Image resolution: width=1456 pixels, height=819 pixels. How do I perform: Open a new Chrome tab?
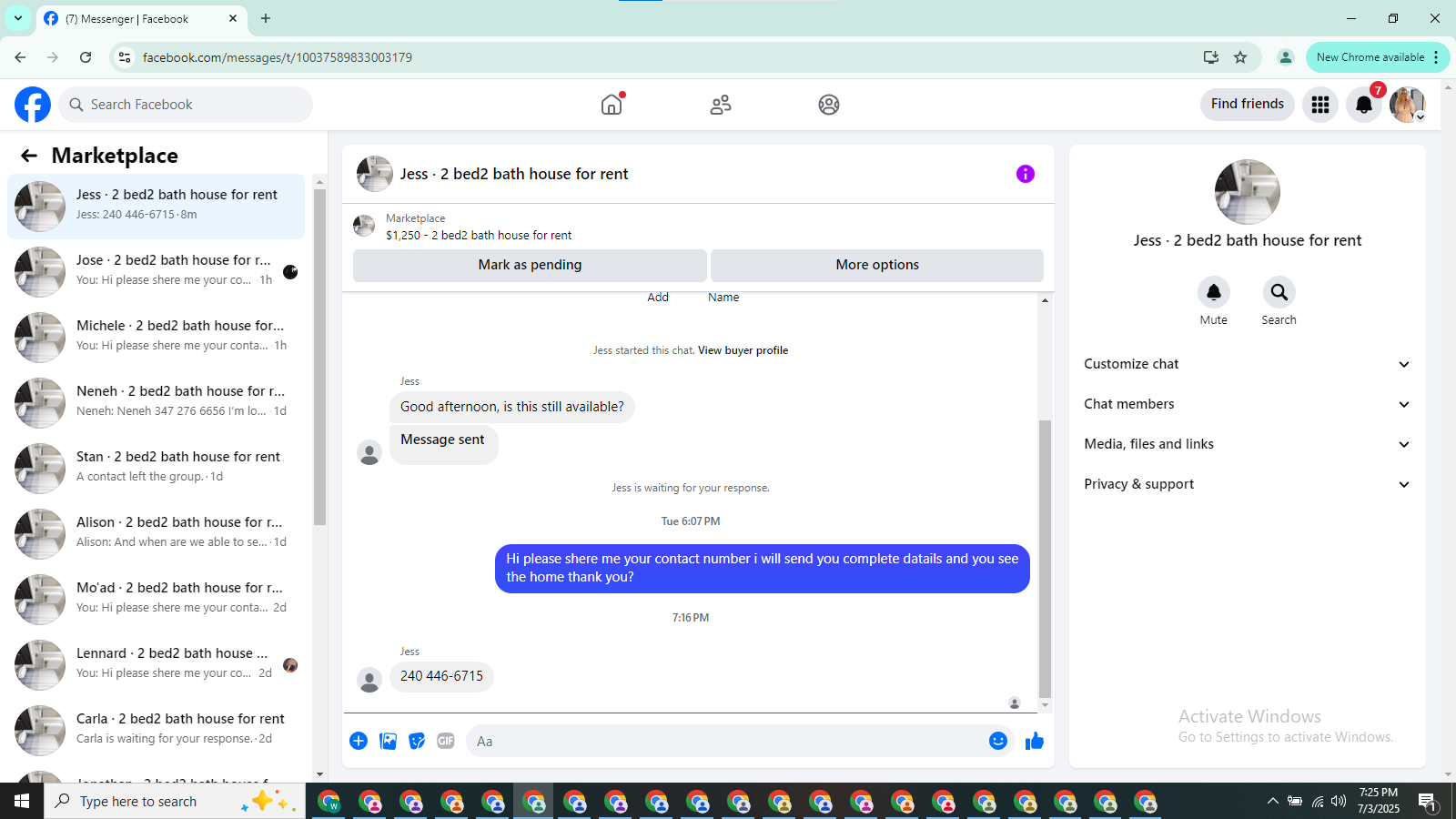click(266, 18)
